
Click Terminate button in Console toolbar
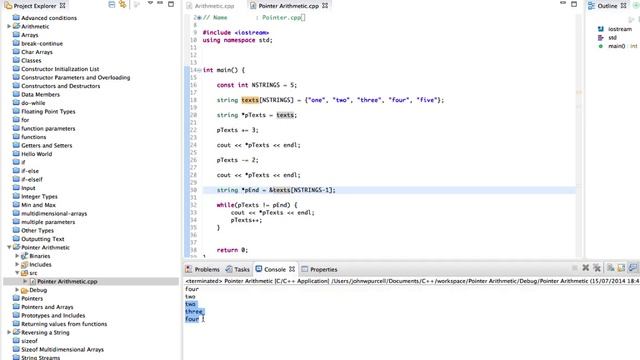(574, 268)
